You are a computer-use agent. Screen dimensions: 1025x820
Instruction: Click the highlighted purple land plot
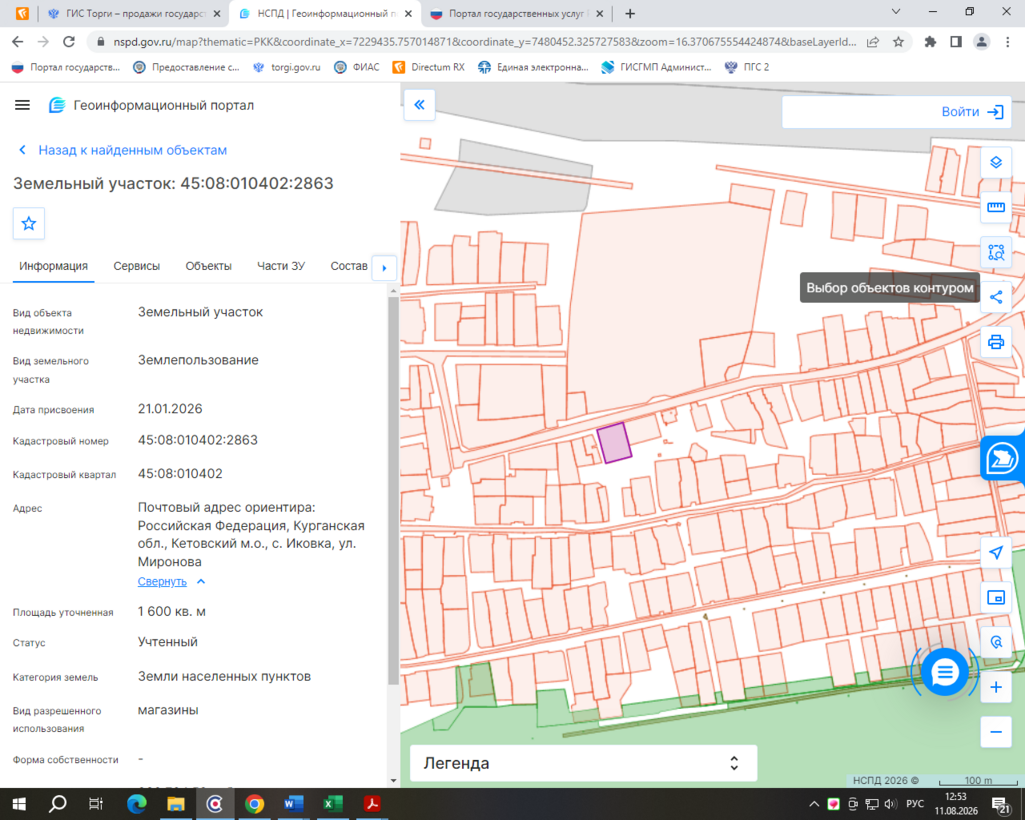[x=614, y=443]
